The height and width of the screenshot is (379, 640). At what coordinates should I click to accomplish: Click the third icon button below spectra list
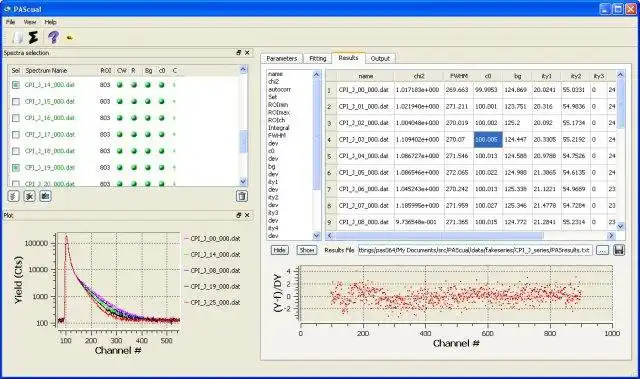pos(45,196)
